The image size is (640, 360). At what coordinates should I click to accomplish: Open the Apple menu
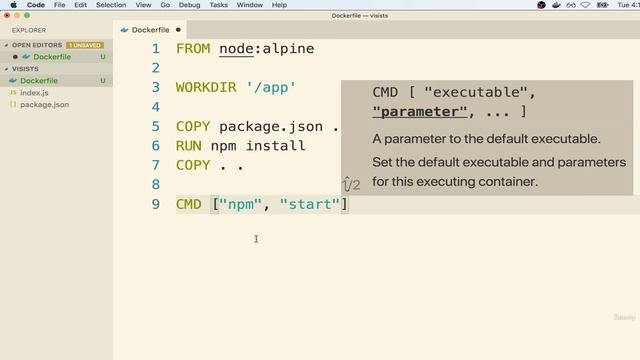point(13,5)
